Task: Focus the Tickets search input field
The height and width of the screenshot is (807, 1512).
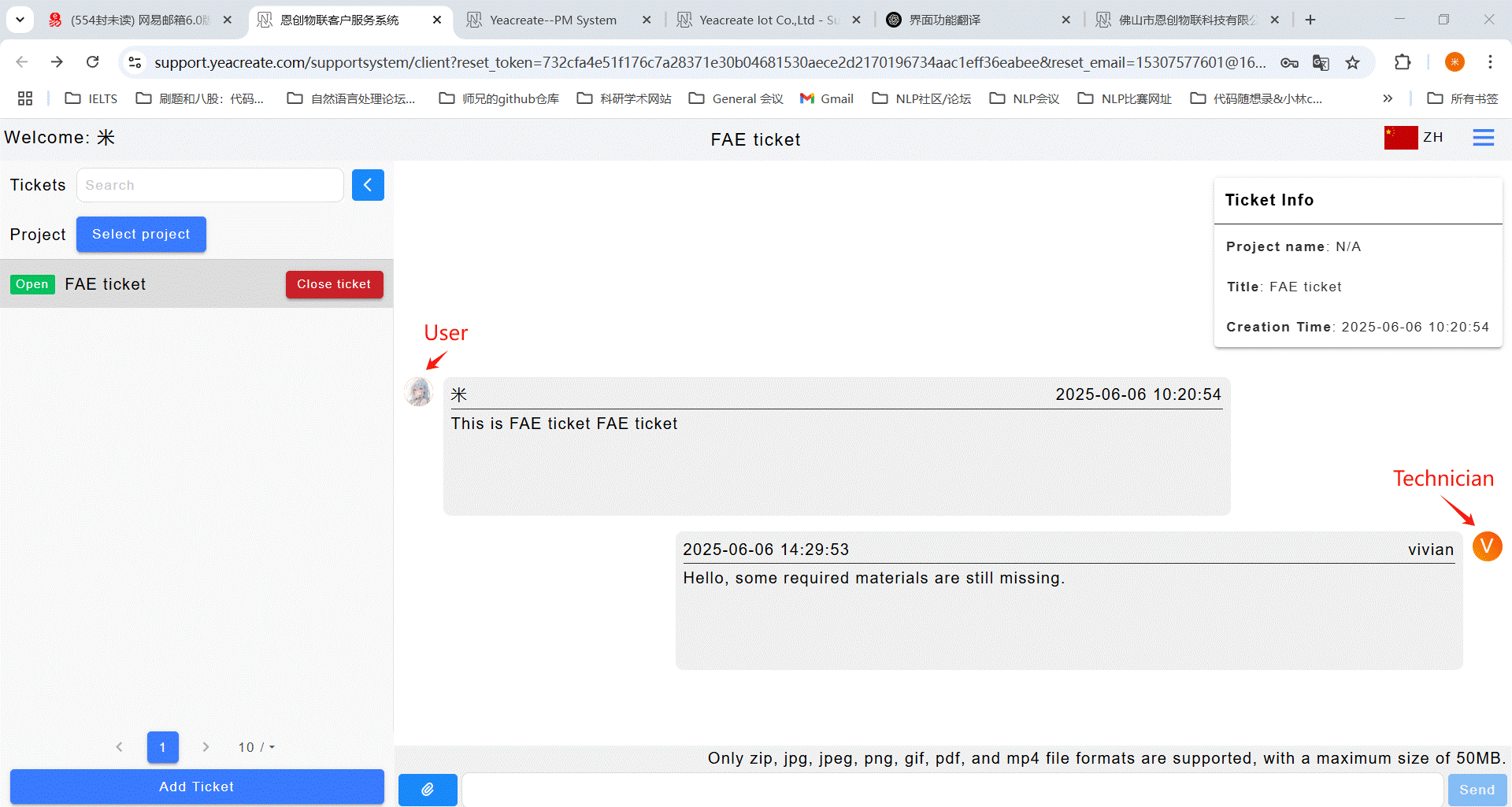Action: coord(209,185)
